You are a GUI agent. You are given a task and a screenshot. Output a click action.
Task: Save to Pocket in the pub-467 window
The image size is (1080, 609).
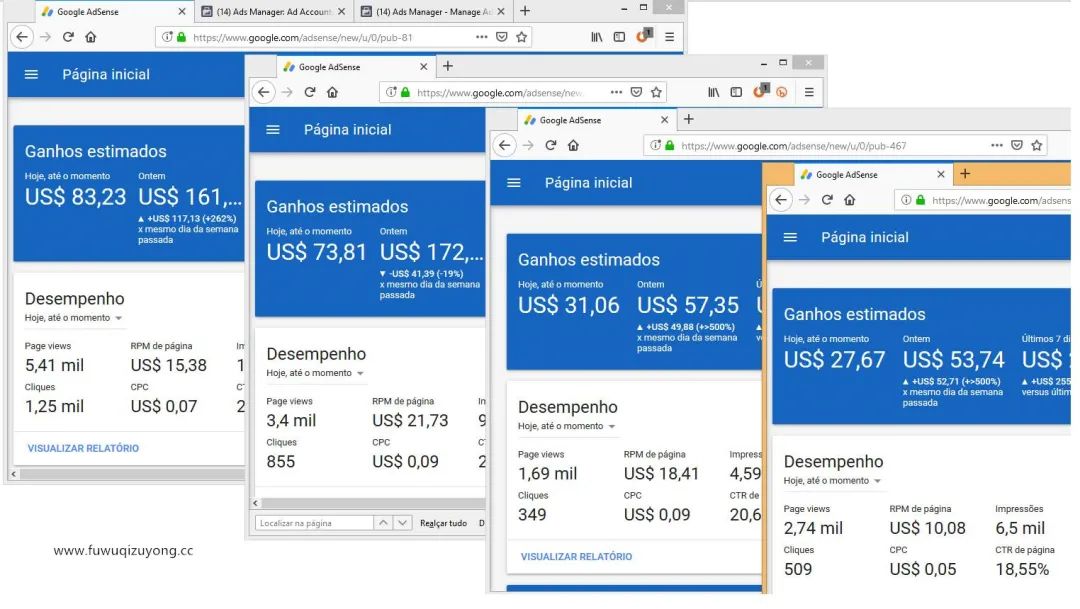(x=1017, y=145)
